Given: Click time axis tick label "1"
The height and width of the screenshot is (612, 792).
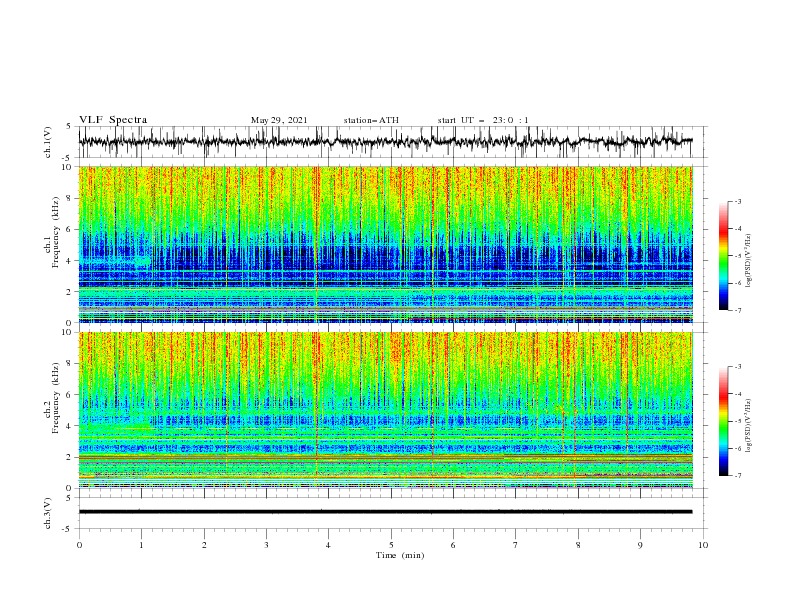Looking at the screenshot, I should tap(141, 545).
